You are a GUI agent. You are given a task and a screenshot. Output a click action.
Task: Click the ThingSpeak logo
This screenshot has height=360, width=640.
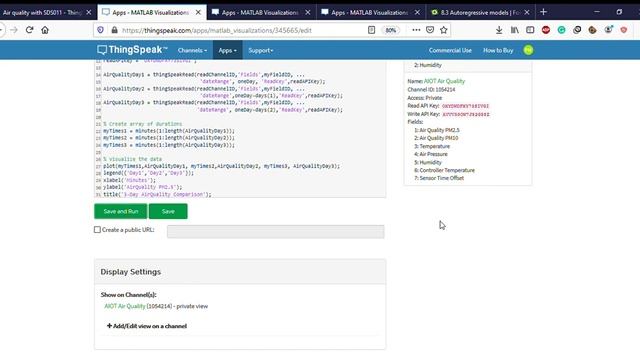coord(132,50)
